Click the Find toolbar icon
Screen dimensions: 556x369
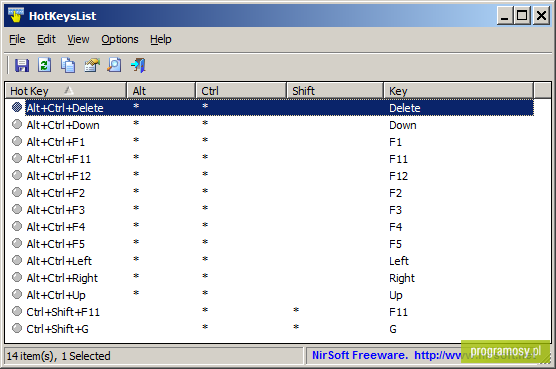click(114, 65)
